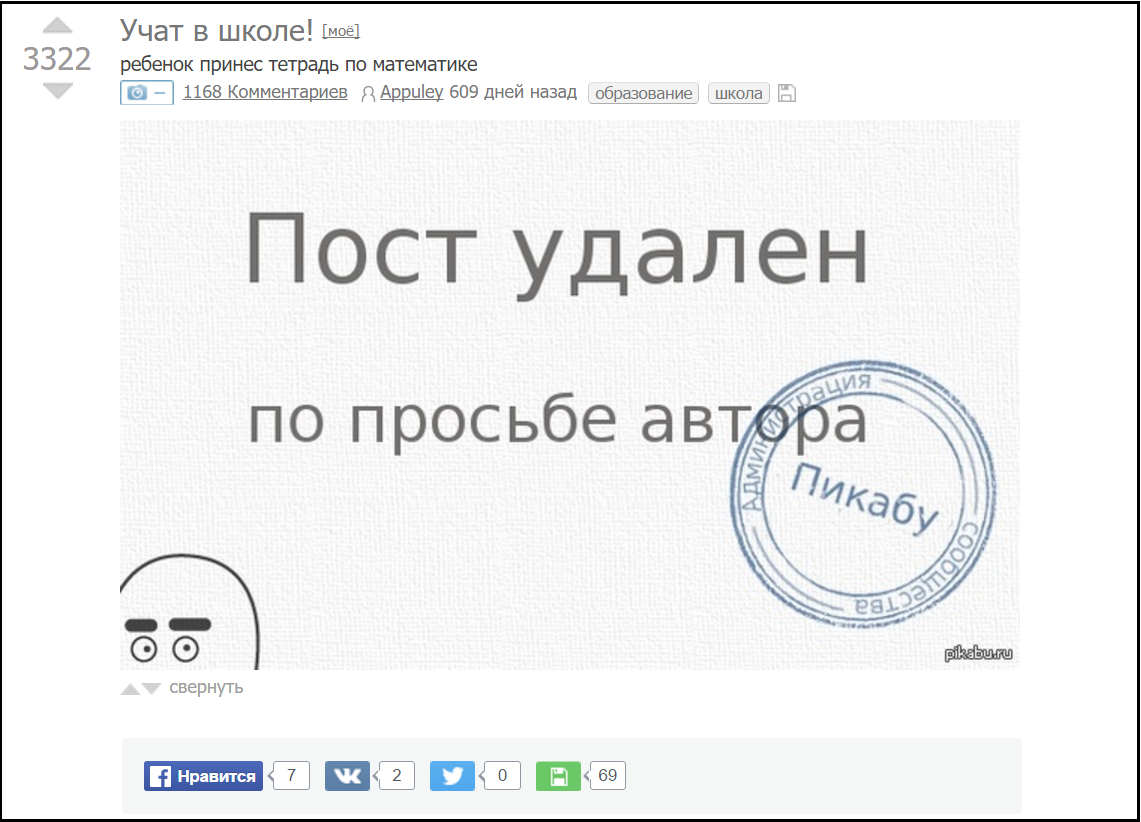Collapse the image preview with the minus icon
This screenshot has height=822, width=1141.
(160, 92)
